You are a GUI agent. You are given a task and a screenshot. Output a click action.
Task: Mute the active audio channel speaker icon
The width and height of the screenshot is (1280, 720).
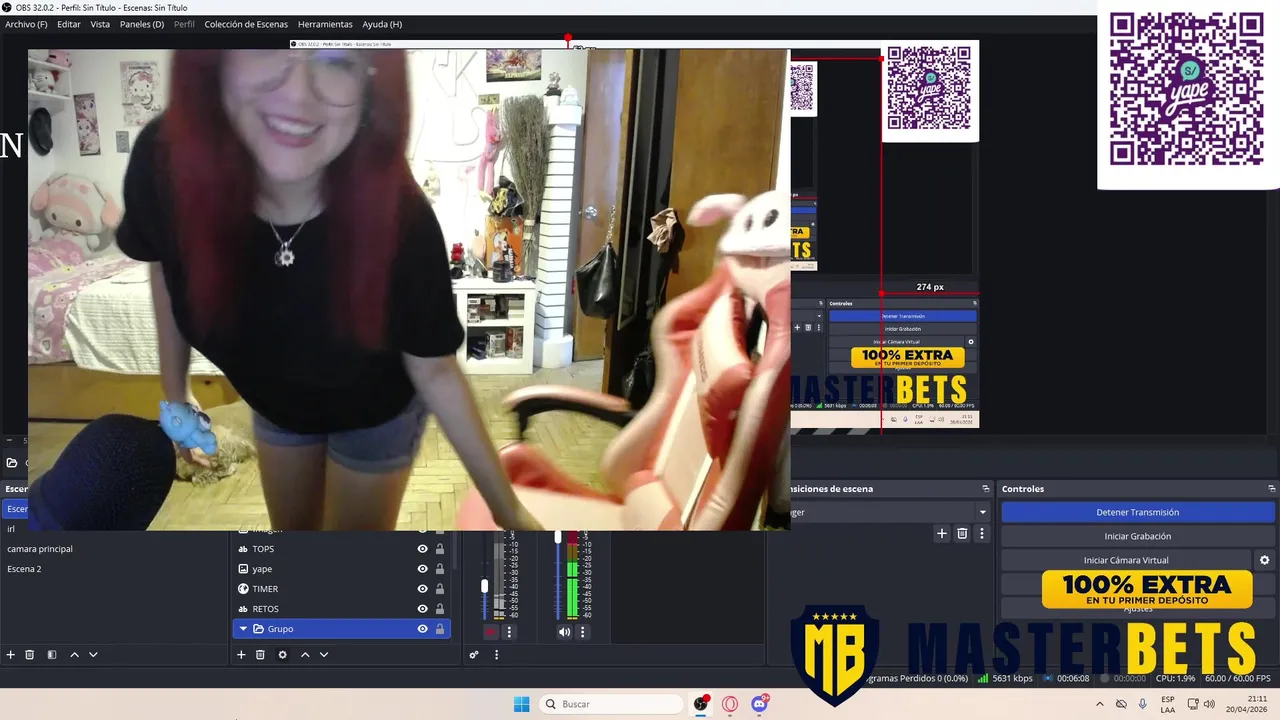pos(564,632)
